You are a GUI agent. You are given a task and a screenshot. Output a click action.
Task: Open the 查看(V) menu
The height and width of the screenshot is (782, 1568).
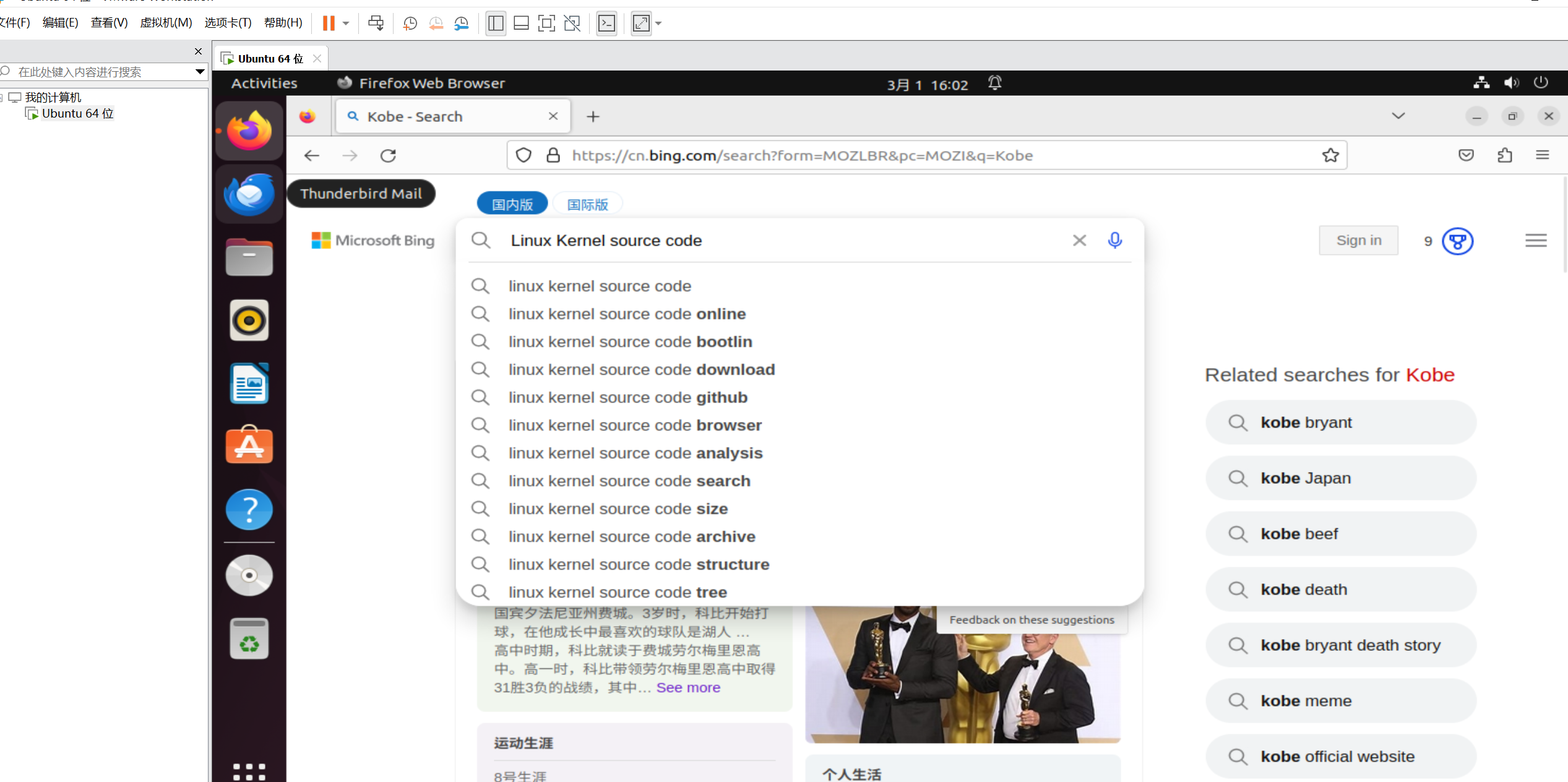pyautogui.click(x=110, y=23)
